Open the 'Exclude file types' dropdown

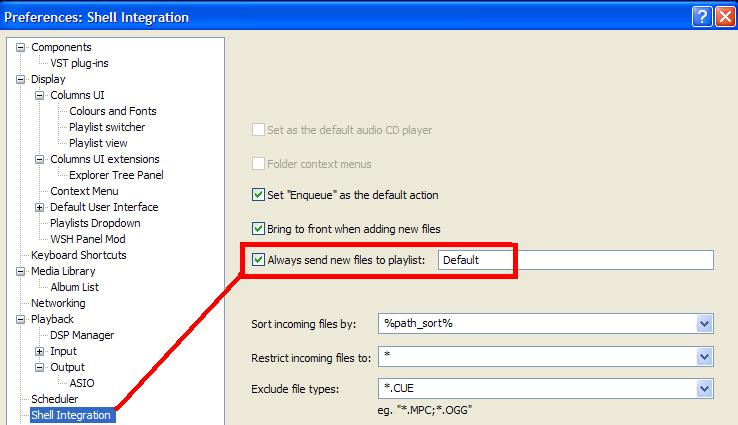tap(704, 389)
